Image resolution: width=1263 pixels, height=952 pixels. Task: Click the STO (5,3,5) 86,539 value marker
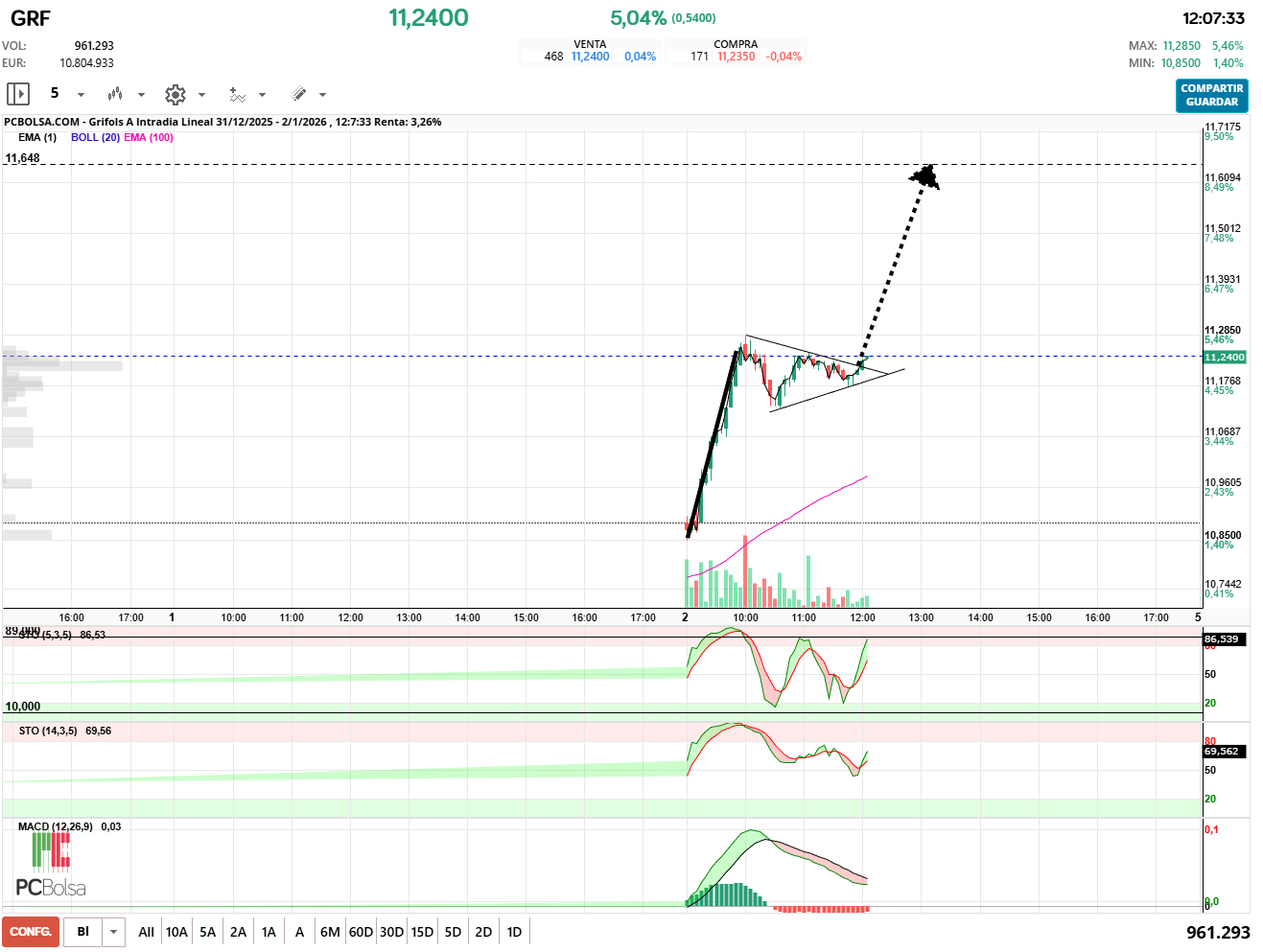[1224, 639]
